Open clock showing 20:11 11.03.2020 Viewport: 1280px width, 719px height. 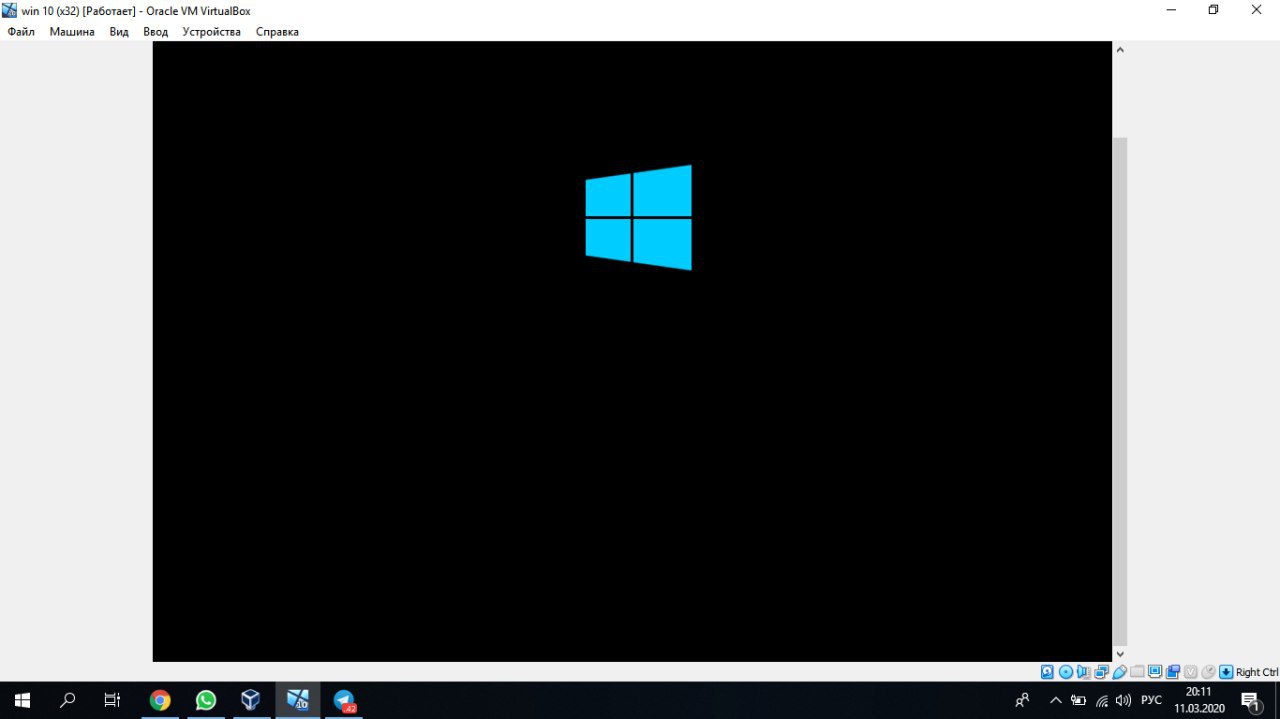pos(1199,700)
